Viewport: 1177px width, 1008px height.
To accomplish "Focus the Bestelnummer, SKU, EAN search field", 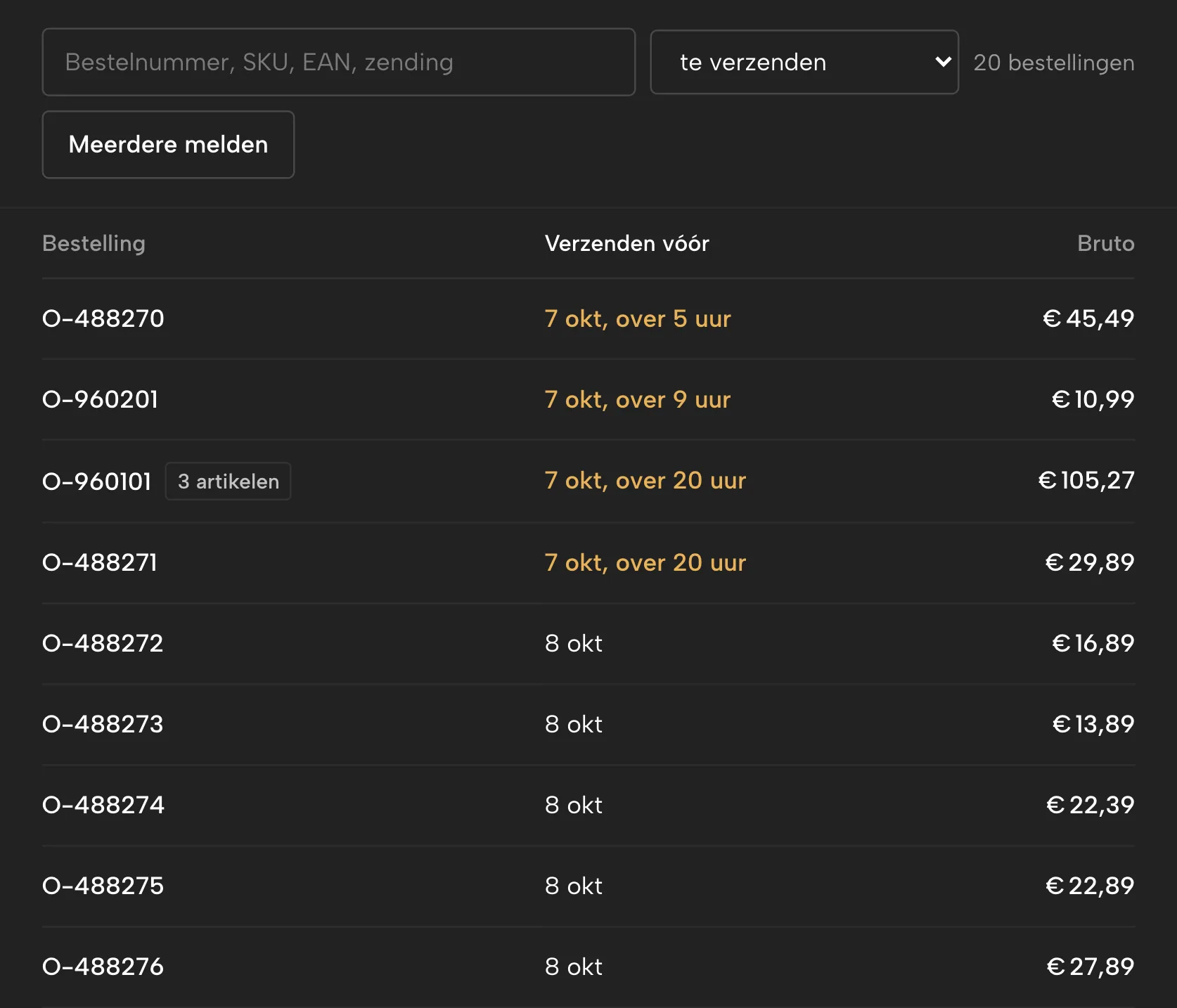I will click(339, 62).
